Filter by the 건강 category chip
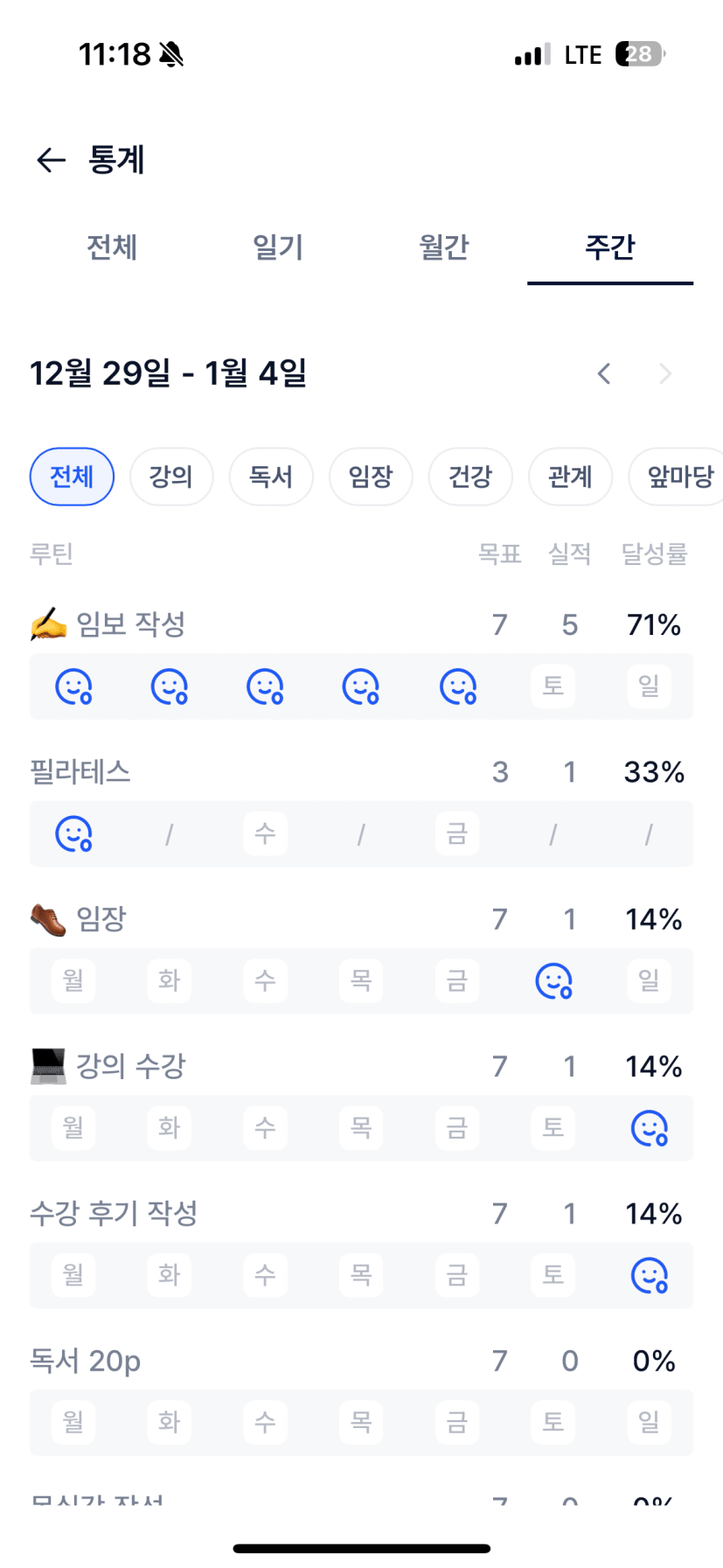 pos(470,477)
